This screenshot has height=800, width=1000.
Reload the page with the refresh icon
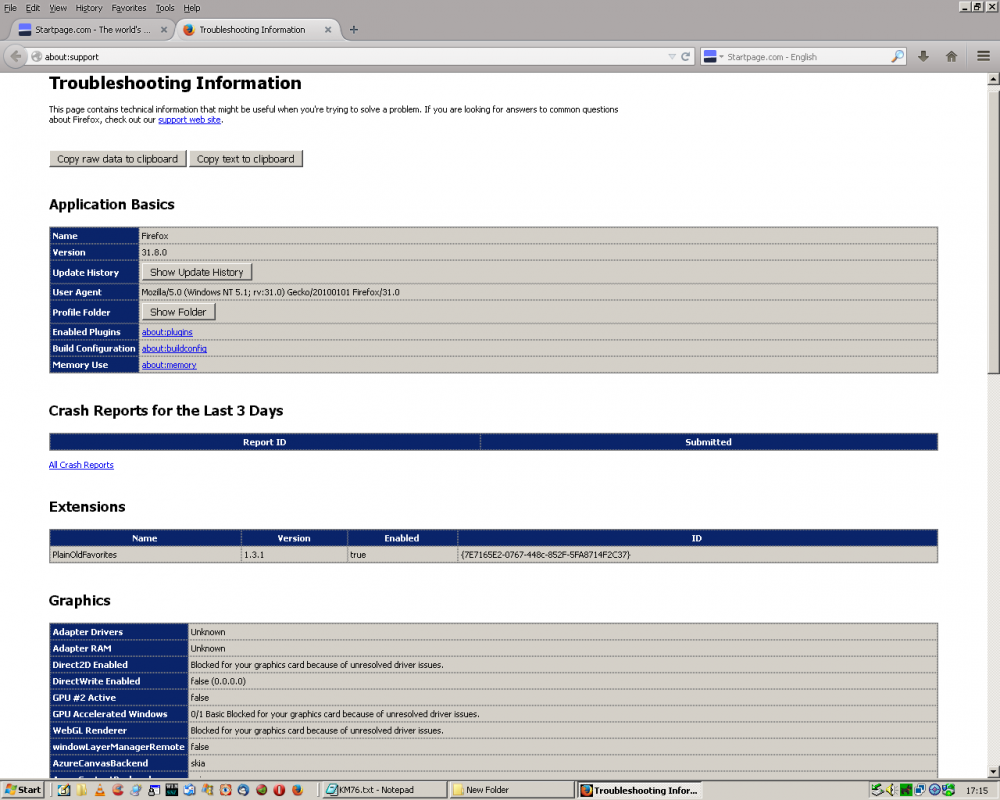click(x=686, y=57)
